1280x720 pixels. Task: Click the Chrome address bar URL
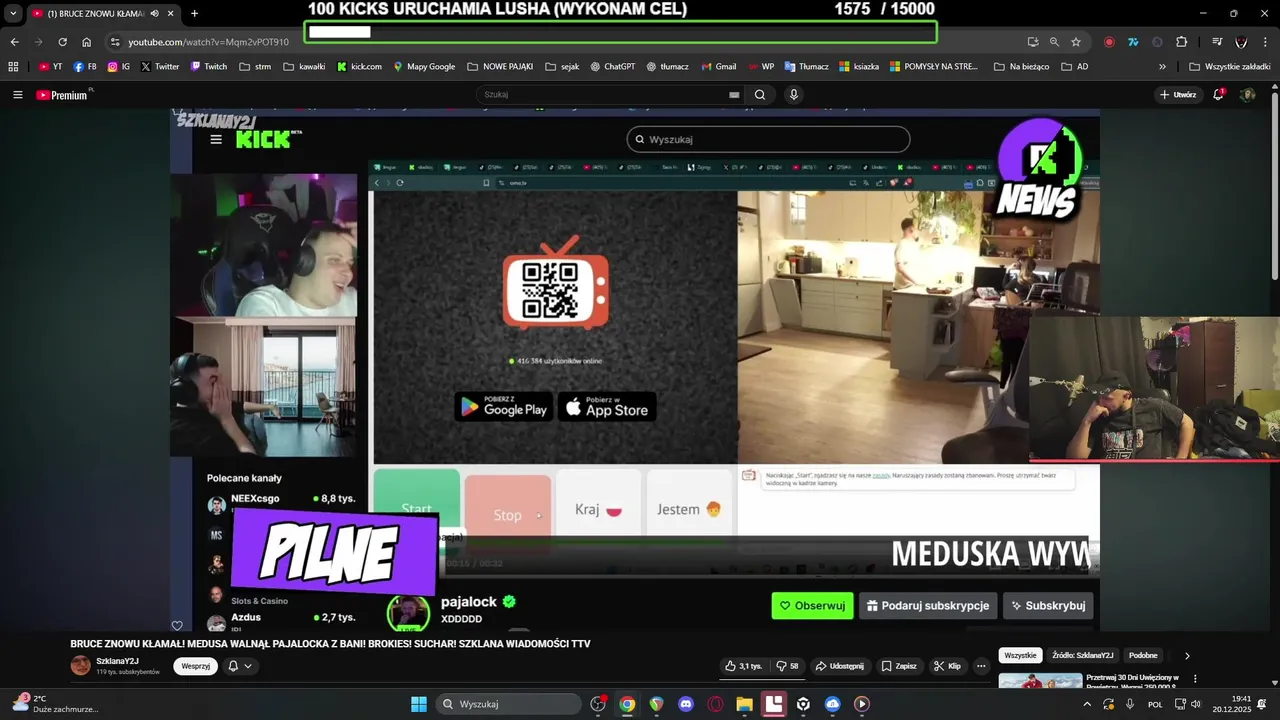[208, 42]
